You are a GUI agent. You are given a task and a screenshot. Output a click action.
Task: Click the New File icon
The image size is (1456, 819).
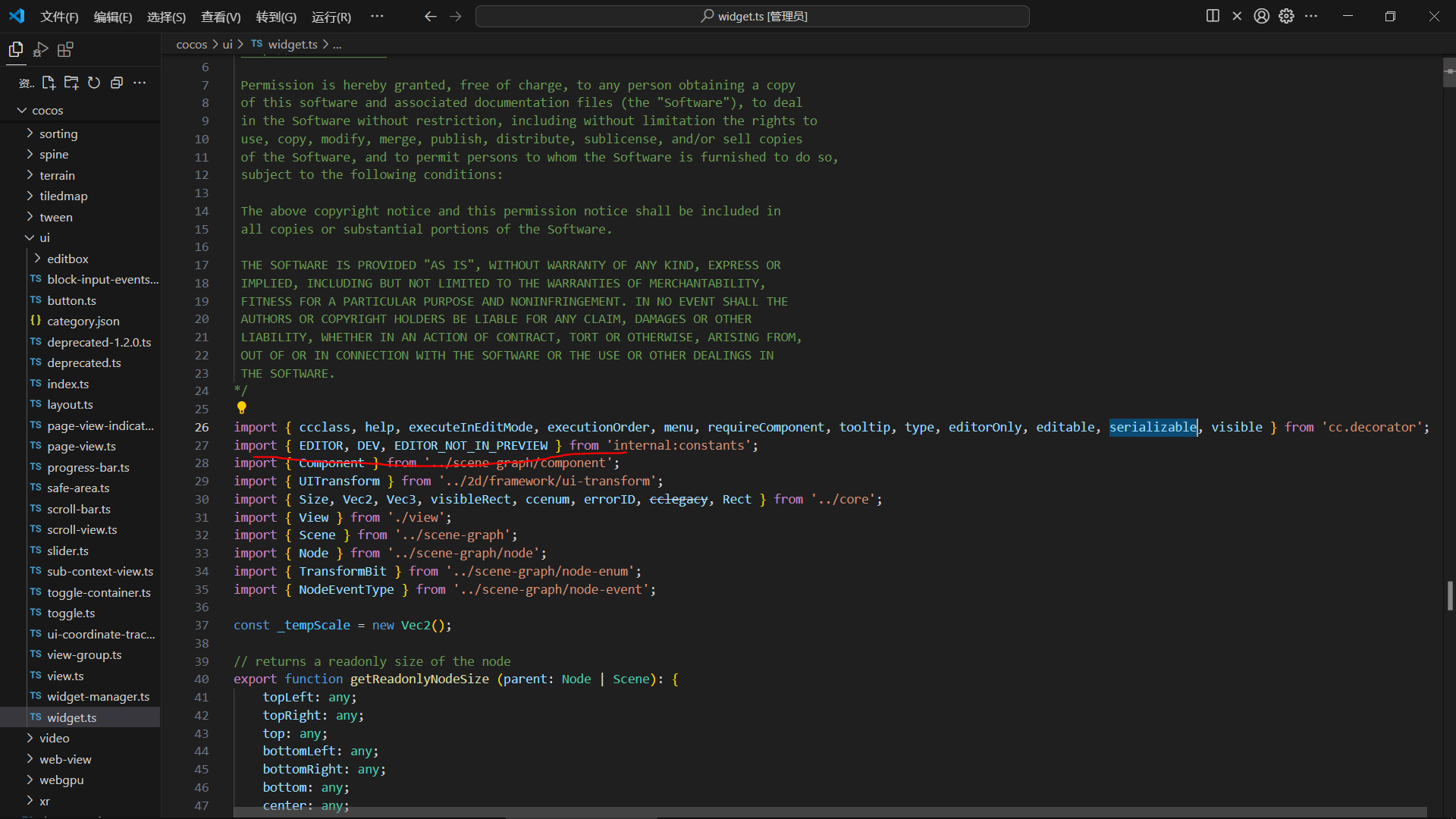(49, 83)
